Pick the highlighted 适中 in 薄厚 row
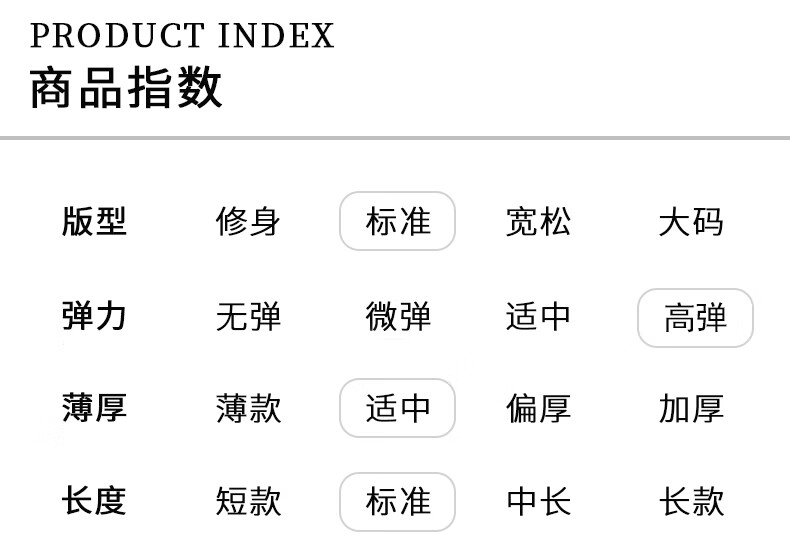Viewport: 790px width, 557px height. pyautogui.click(x=398, y=408)
